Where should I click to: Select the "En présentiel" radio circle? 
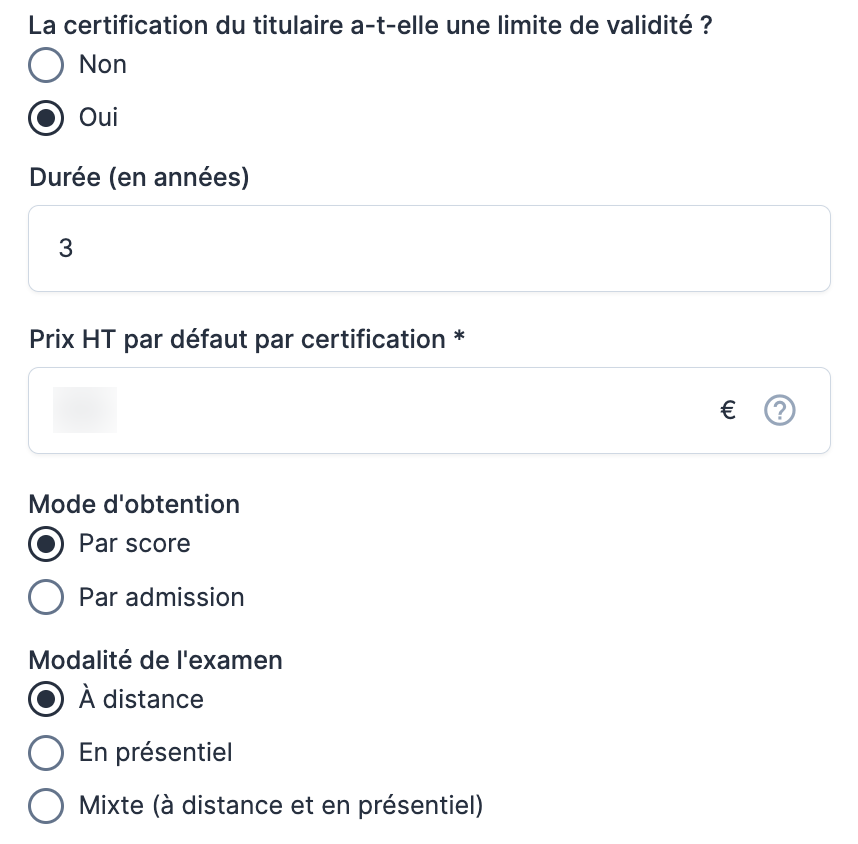[x=46, y=753]
